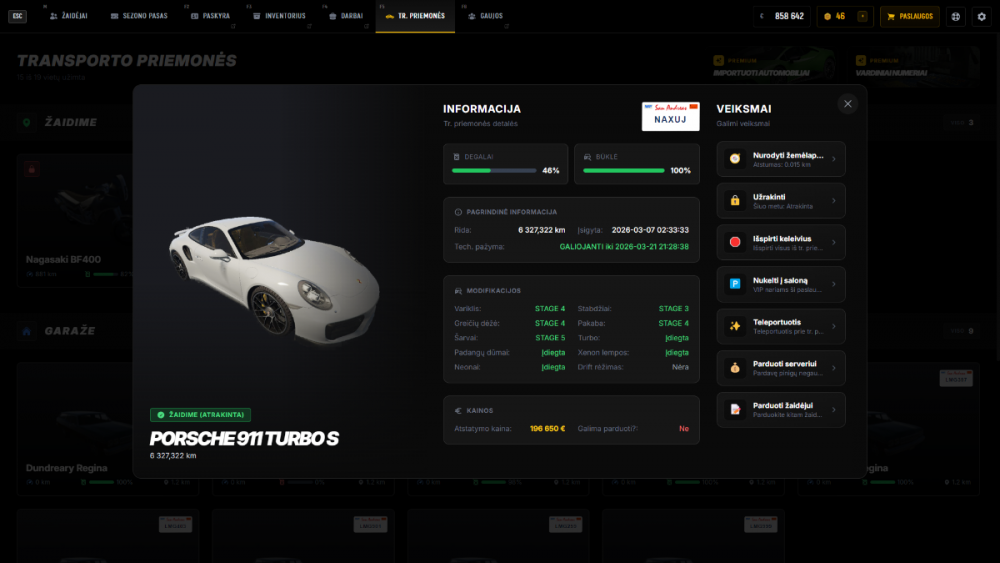Click the padlock icon for Užrakinti
Image resolution: width=1000 pixels, height=563 pixels.
[735, 200]
